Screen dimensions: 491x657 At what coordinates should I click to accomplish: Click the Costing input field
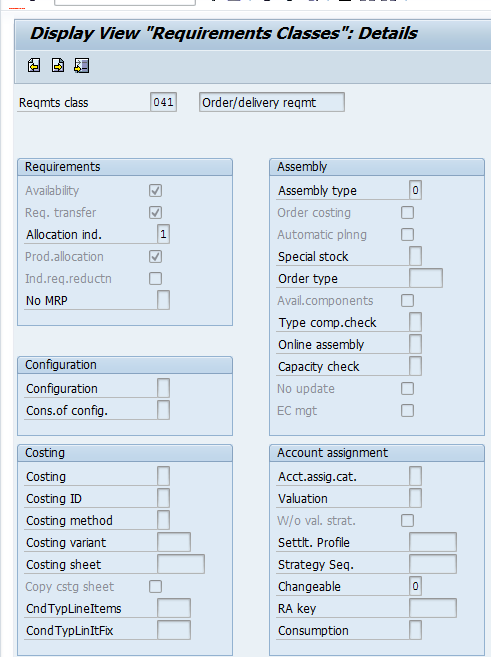pos(163,476)
